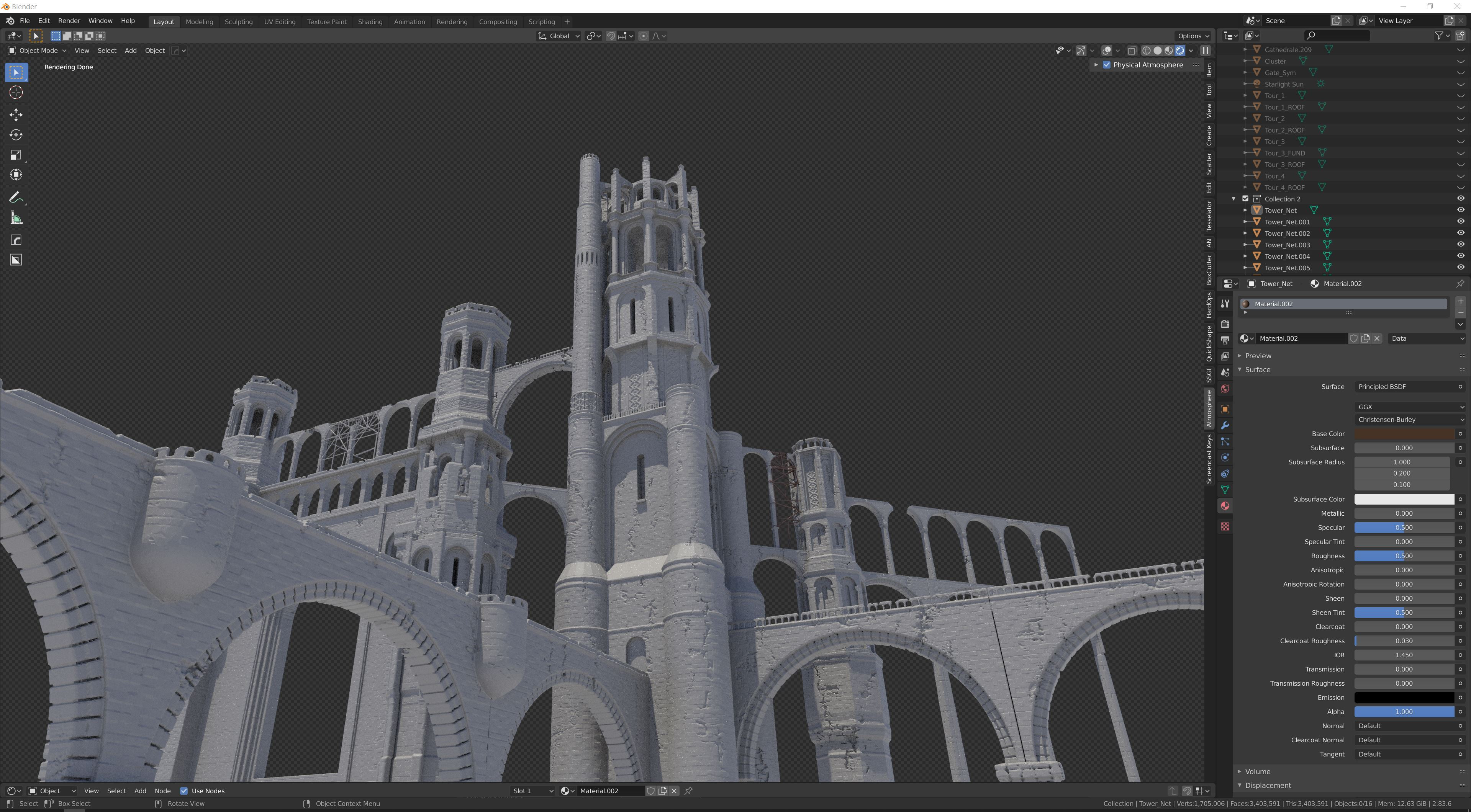The image size is (1471, 812).
Task: Select the Rotate tool in the toolbar
Action: coord(16,135)
